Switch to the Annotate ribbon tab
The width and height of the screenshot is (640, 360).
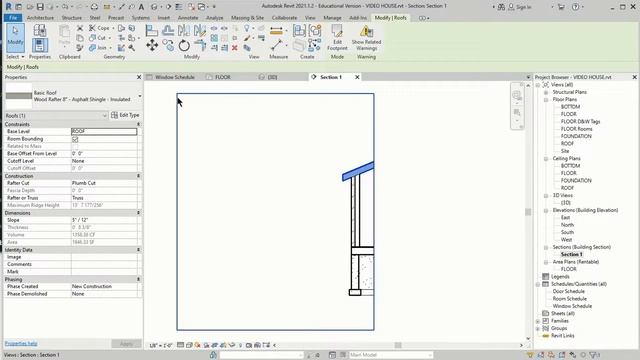188,18
